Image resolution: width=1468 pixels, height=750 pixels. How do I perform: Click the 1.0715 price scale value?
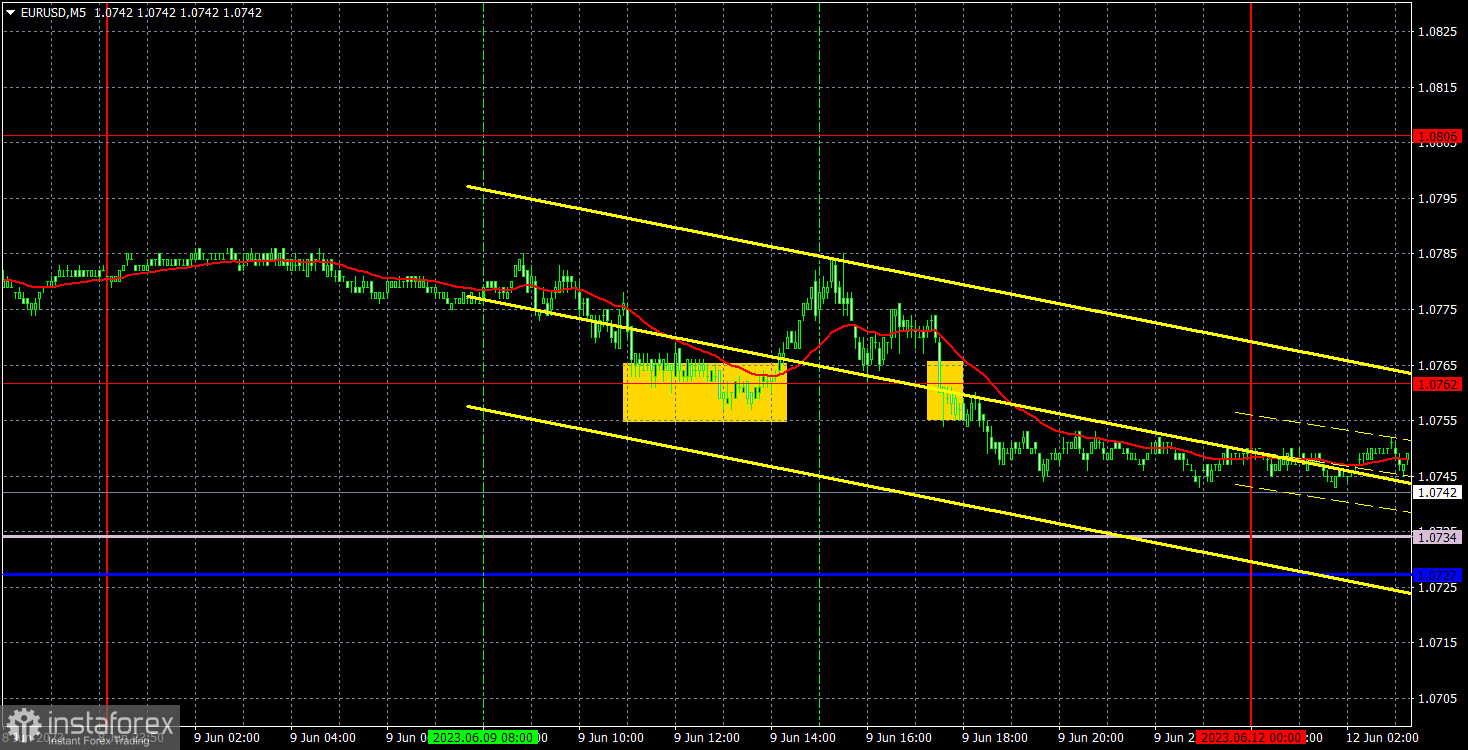(1436, 642)
